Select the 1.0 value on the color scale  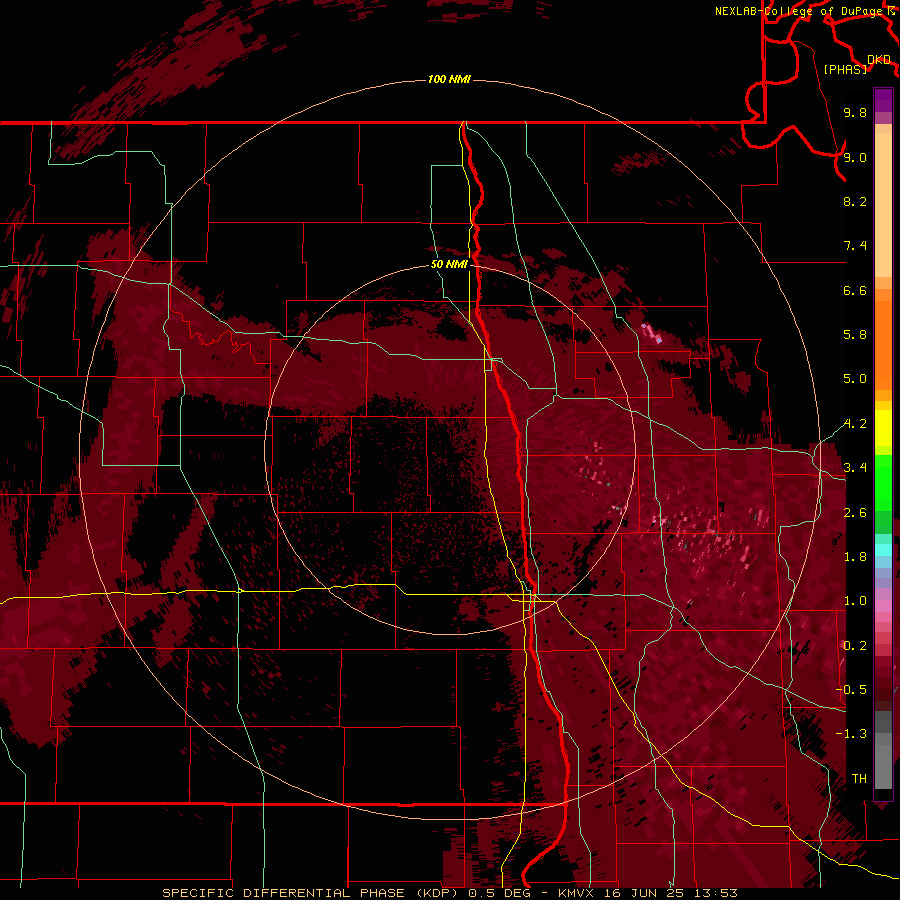[855, 600]
